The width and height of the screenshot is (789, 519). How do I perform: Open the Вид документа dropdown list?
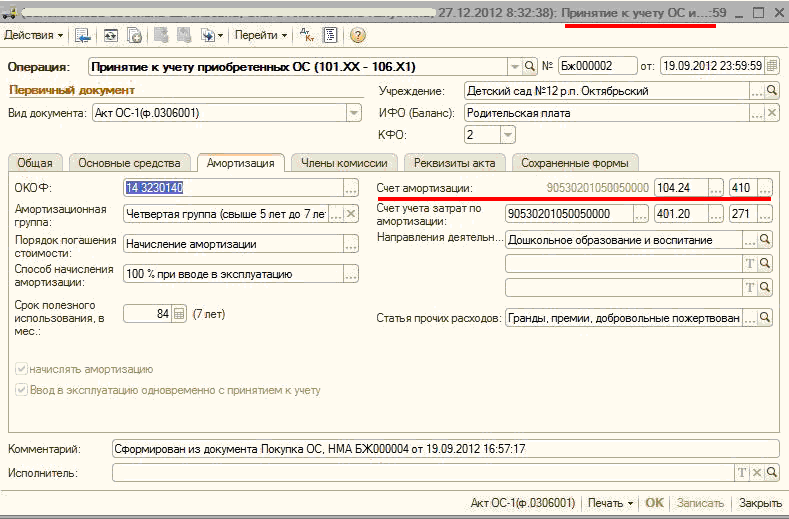click(x=353, y=113)
